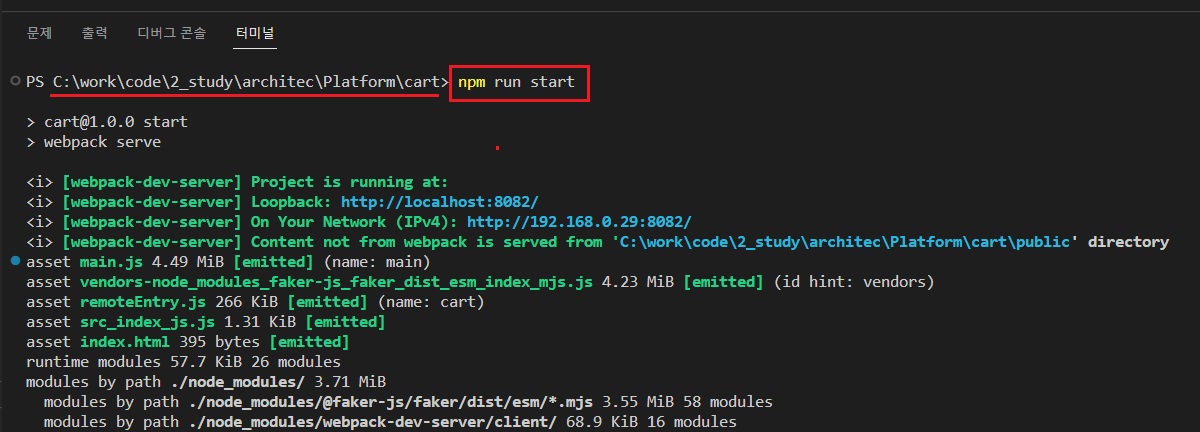Switch to the 문제 tab

tap(39, 33)
